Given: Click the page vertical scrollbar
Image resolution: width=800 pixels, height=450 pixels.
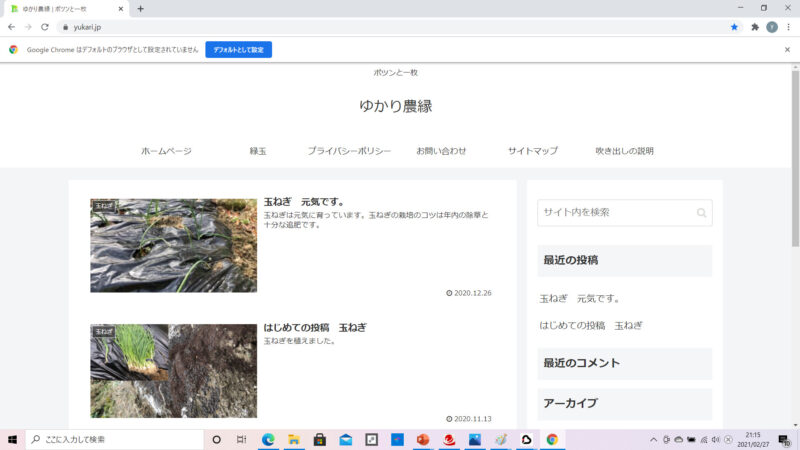Looking at the screenshot, I should [795, 158].
